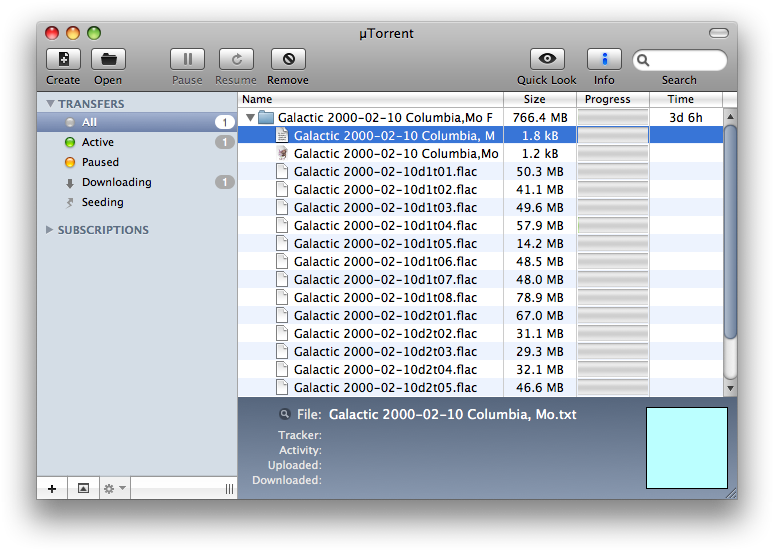The height and width of the screenshot is (550, 773).
Task: Click the Open torrent folder icon
Action: tap(108, 59)
